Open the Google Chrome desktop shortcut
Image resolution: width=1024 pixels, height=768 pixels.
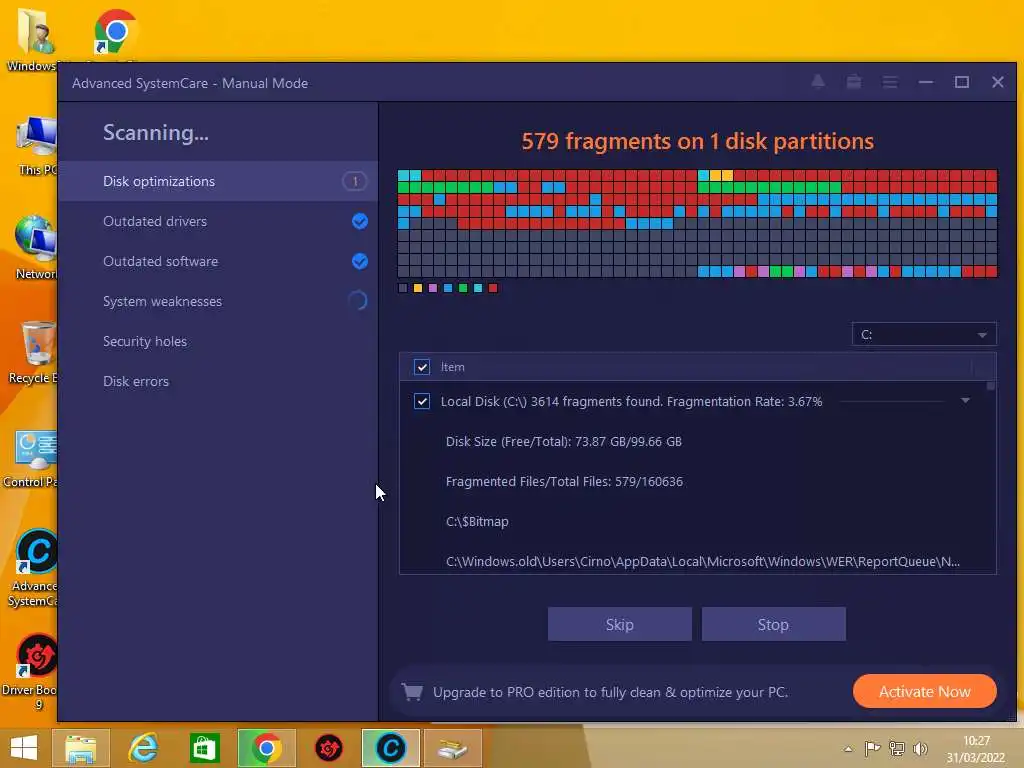tap(114, 31)
